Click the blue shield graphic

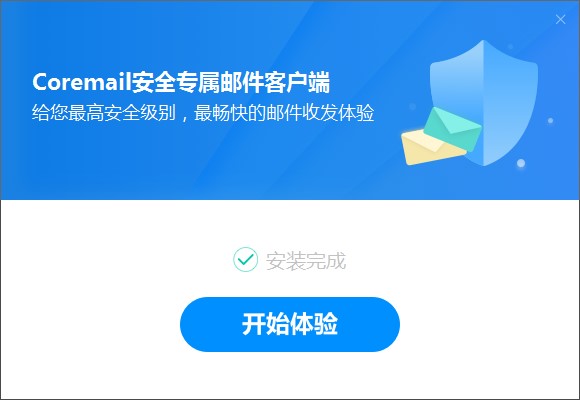click(484, 103)
